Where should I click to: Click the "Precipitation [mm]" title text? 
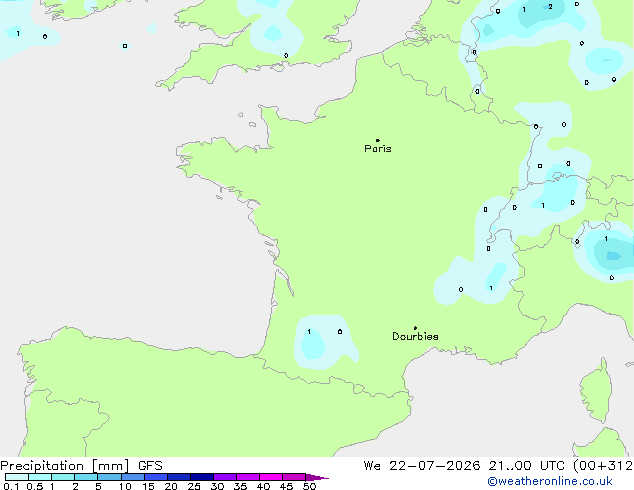[x=65, y=466]
